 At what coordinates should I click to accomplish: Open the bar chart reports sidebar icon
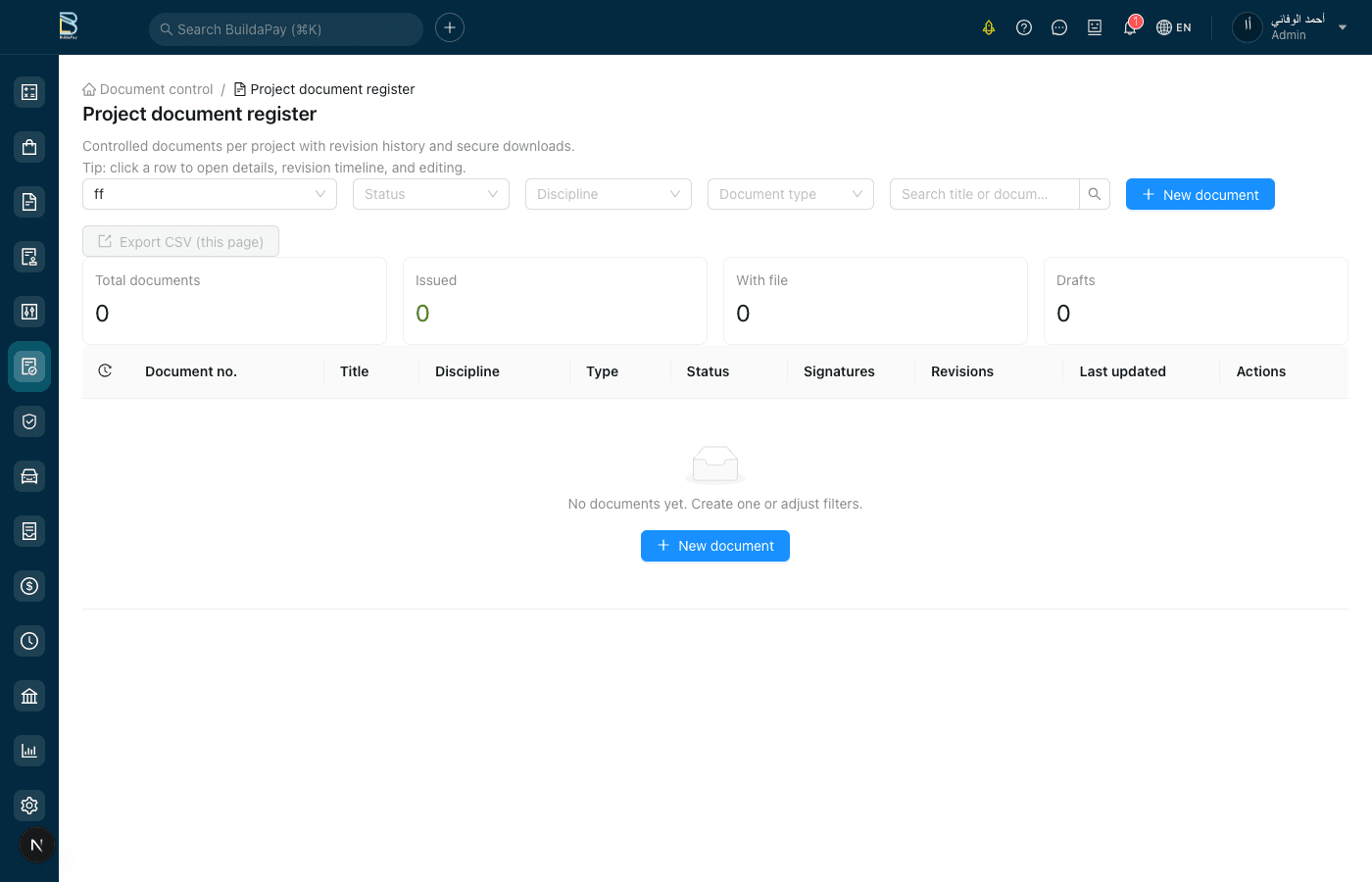click(x=29, y=751)
